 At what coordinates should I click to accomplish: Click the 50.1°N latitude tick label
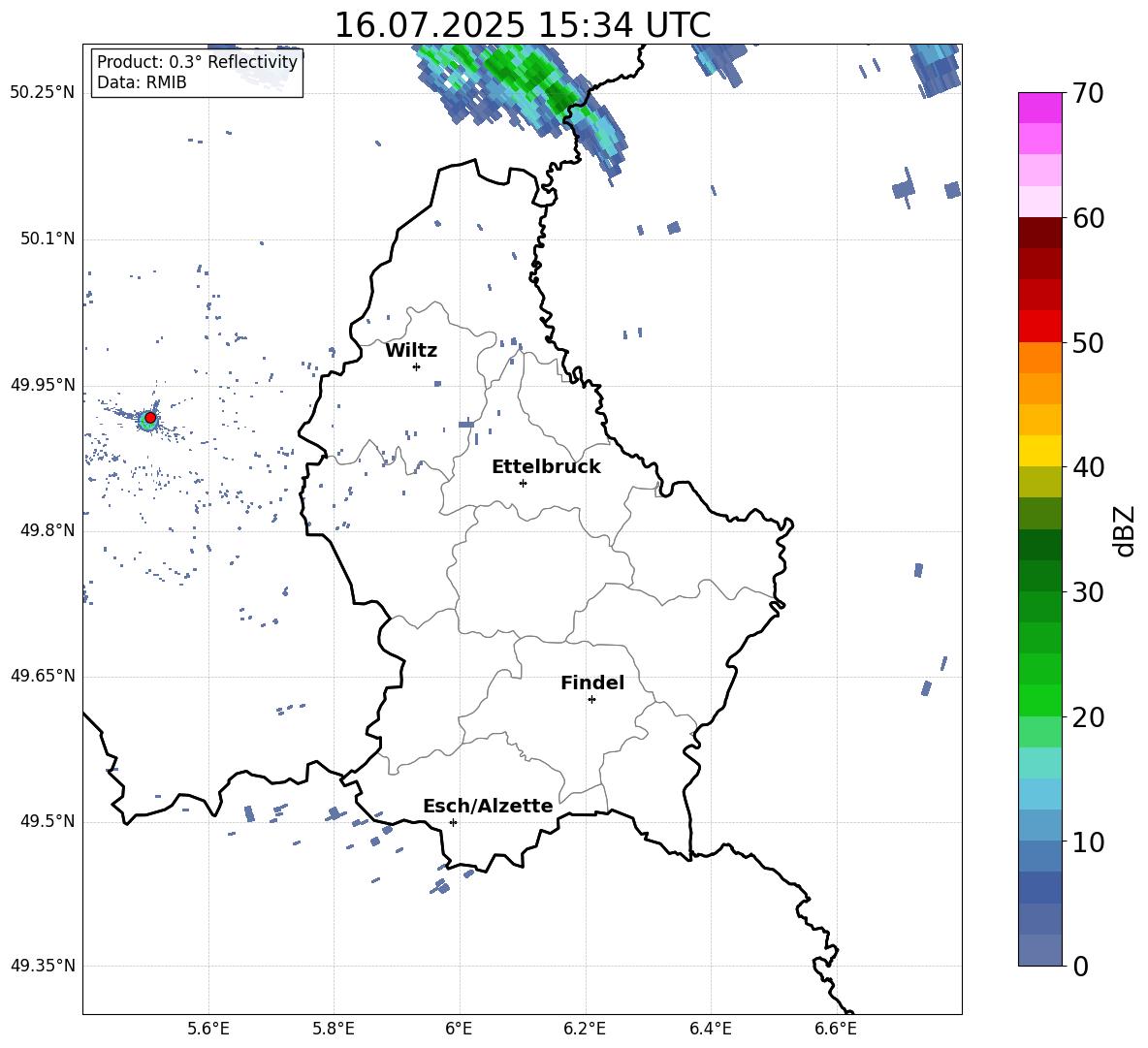pyautogui.click(x=48, y=238)
